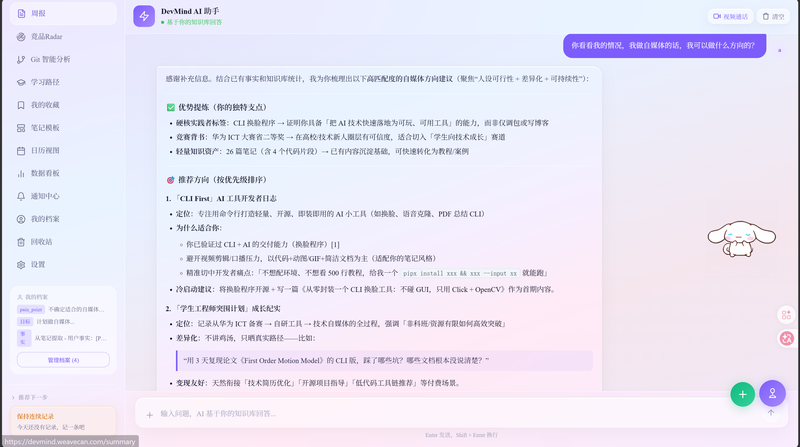The image size is (800, 447).
Task: Click the 回收站 trash icon
Action: 21,242
